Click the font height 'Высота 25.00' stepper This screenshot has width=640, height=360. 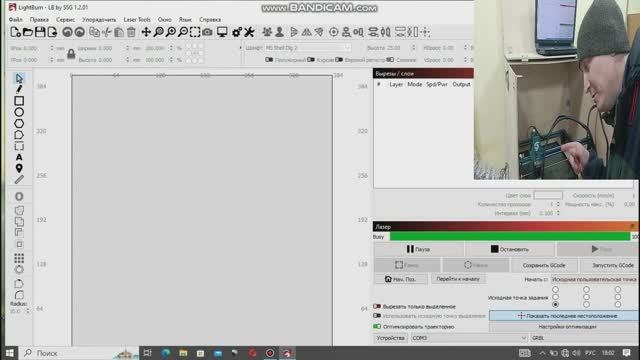[x=413, y=48]
